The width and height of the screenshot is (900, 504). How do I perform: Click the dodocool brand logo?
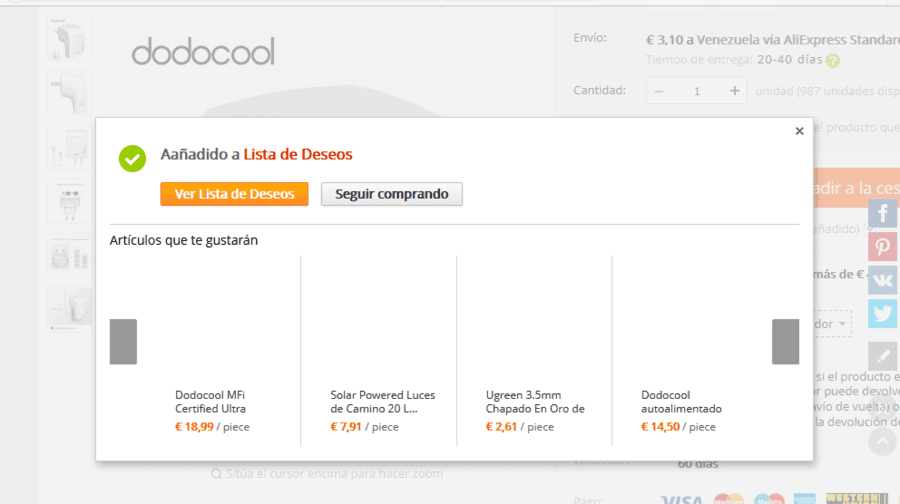pyautogui.click(x=203, y=51)
